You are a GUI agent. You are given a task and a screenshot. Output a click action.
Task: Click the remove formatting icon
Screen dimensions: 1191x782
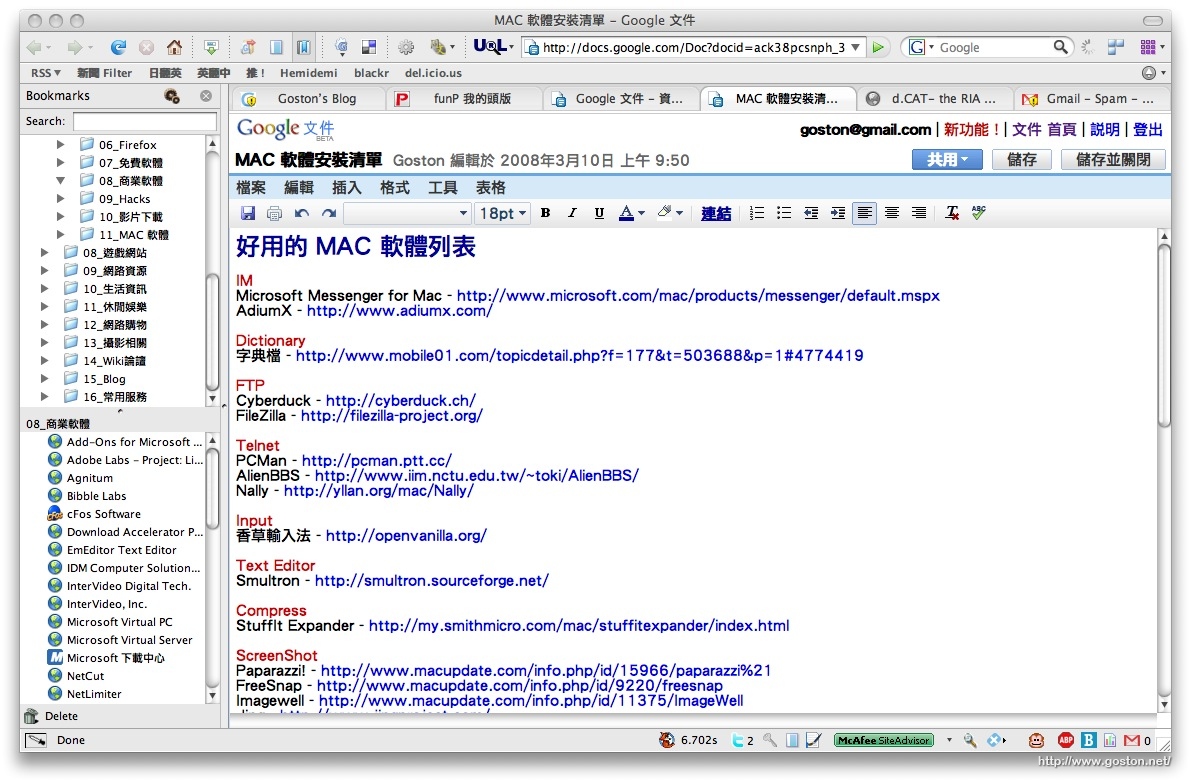[952, 213]
